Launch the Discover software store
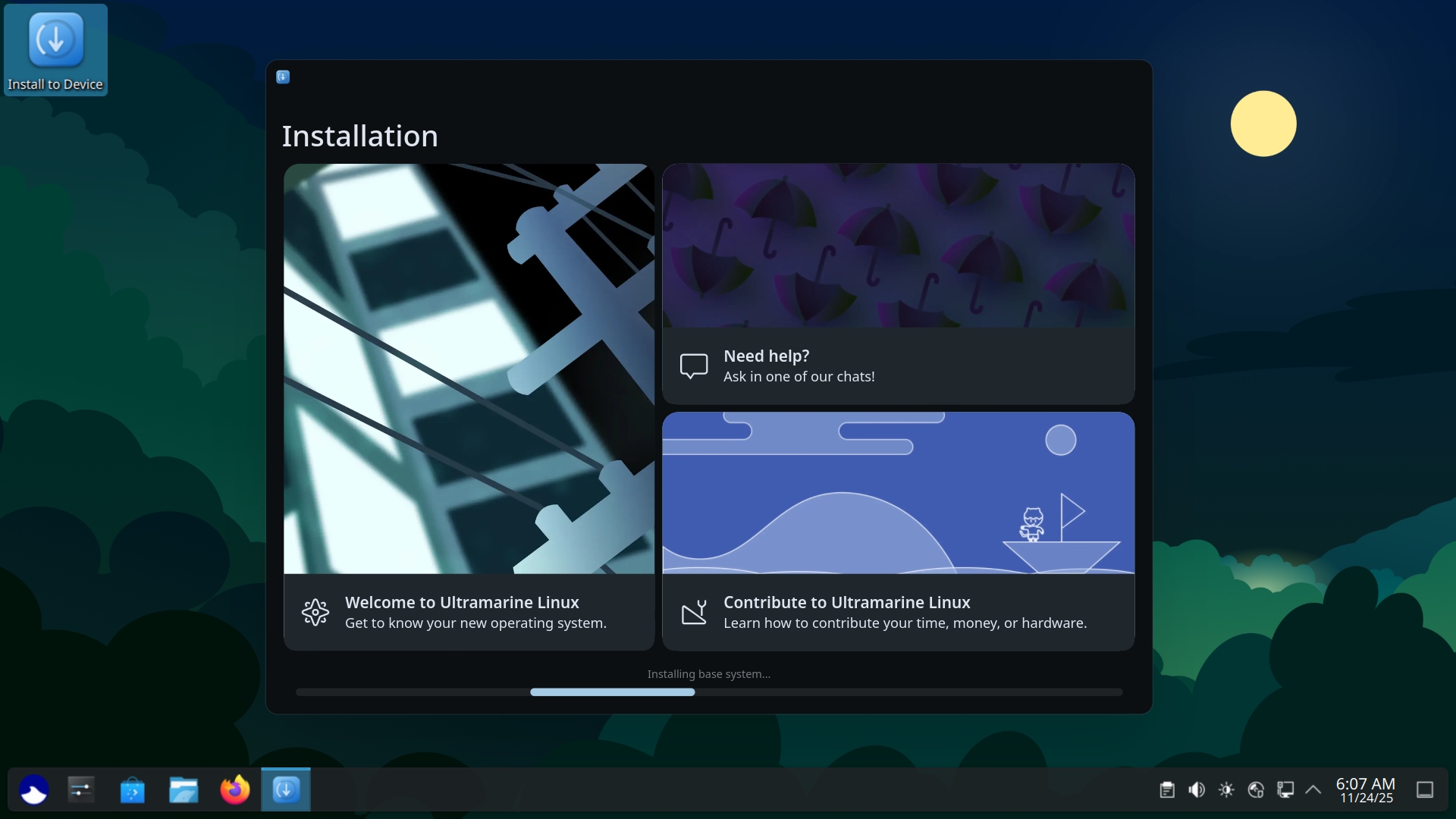The height and width of the screenshot is (819, 1456). point(132,790)
